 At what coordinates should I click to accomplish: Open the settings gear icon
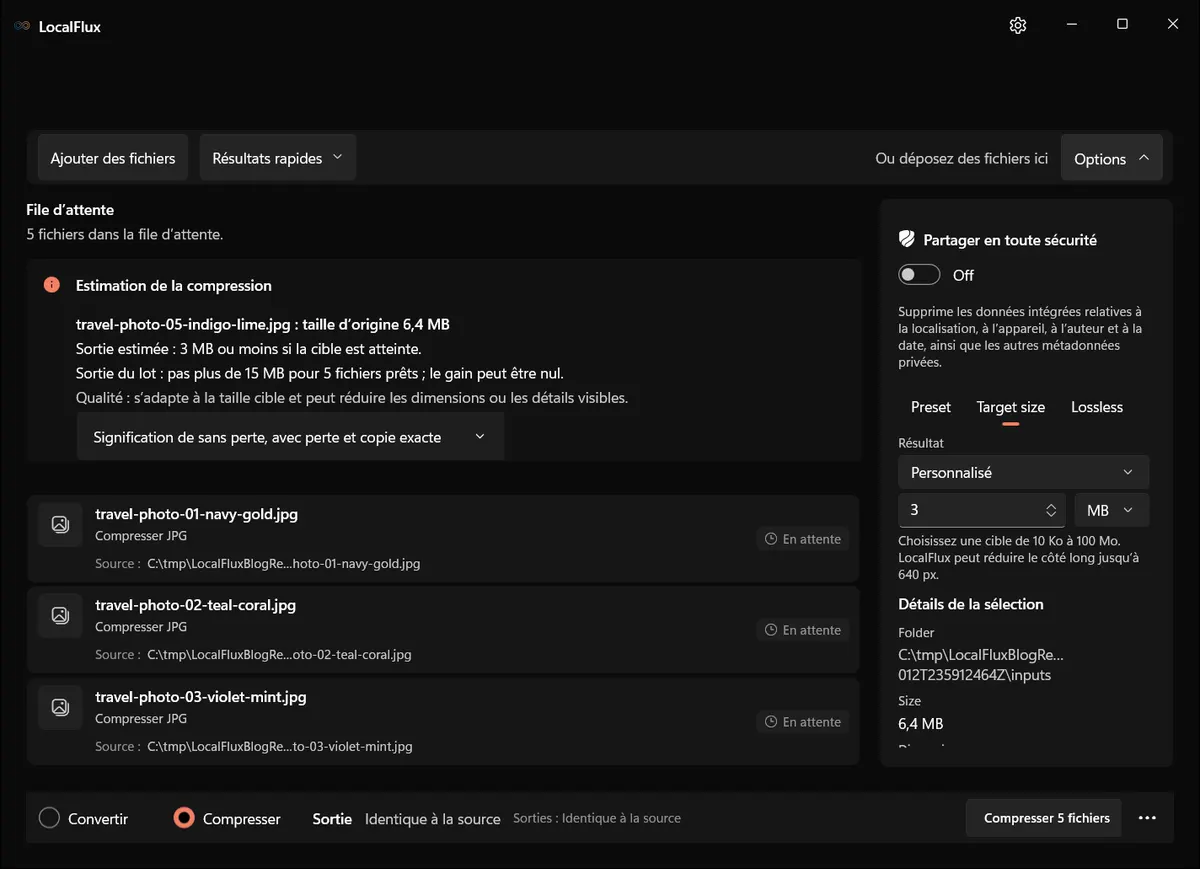[x=1018, y=25]
